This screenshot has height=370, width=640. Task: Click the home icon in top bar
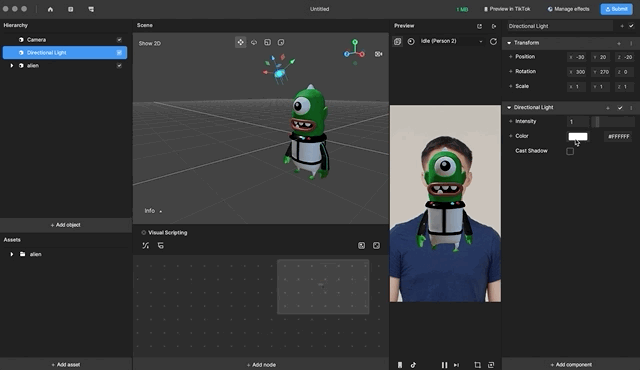click(50, 9)
